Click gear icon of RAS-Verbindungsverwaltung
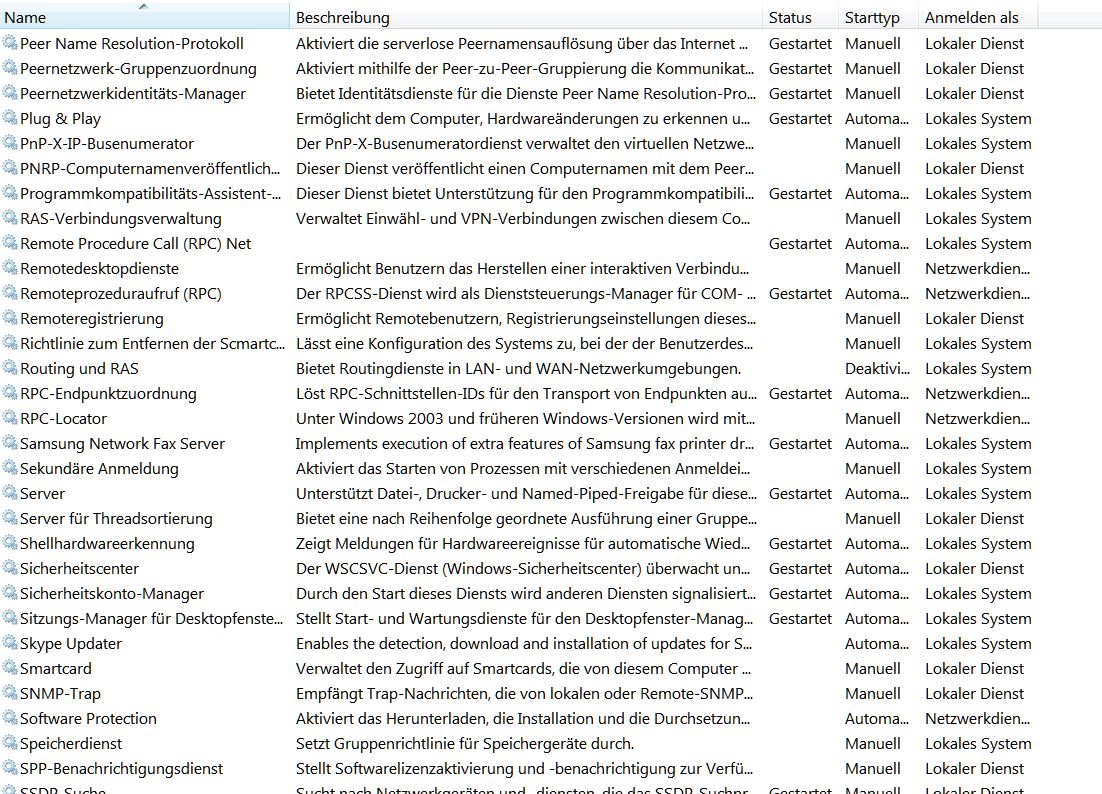Viewport: 1102px width, 794px height. coord(10,218)
